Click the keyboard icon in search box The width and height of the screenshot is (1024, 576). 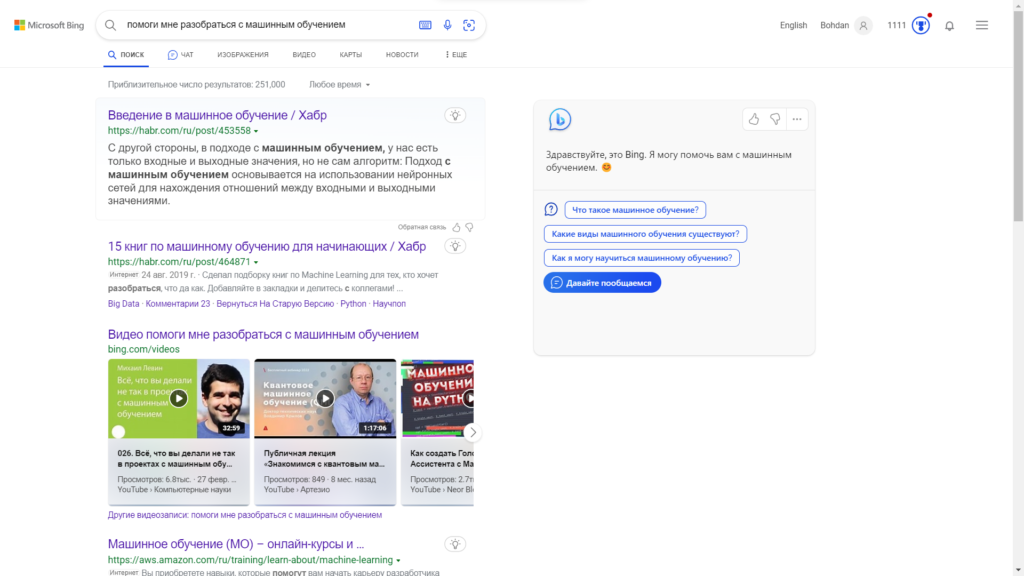click(x=425, y=25)
